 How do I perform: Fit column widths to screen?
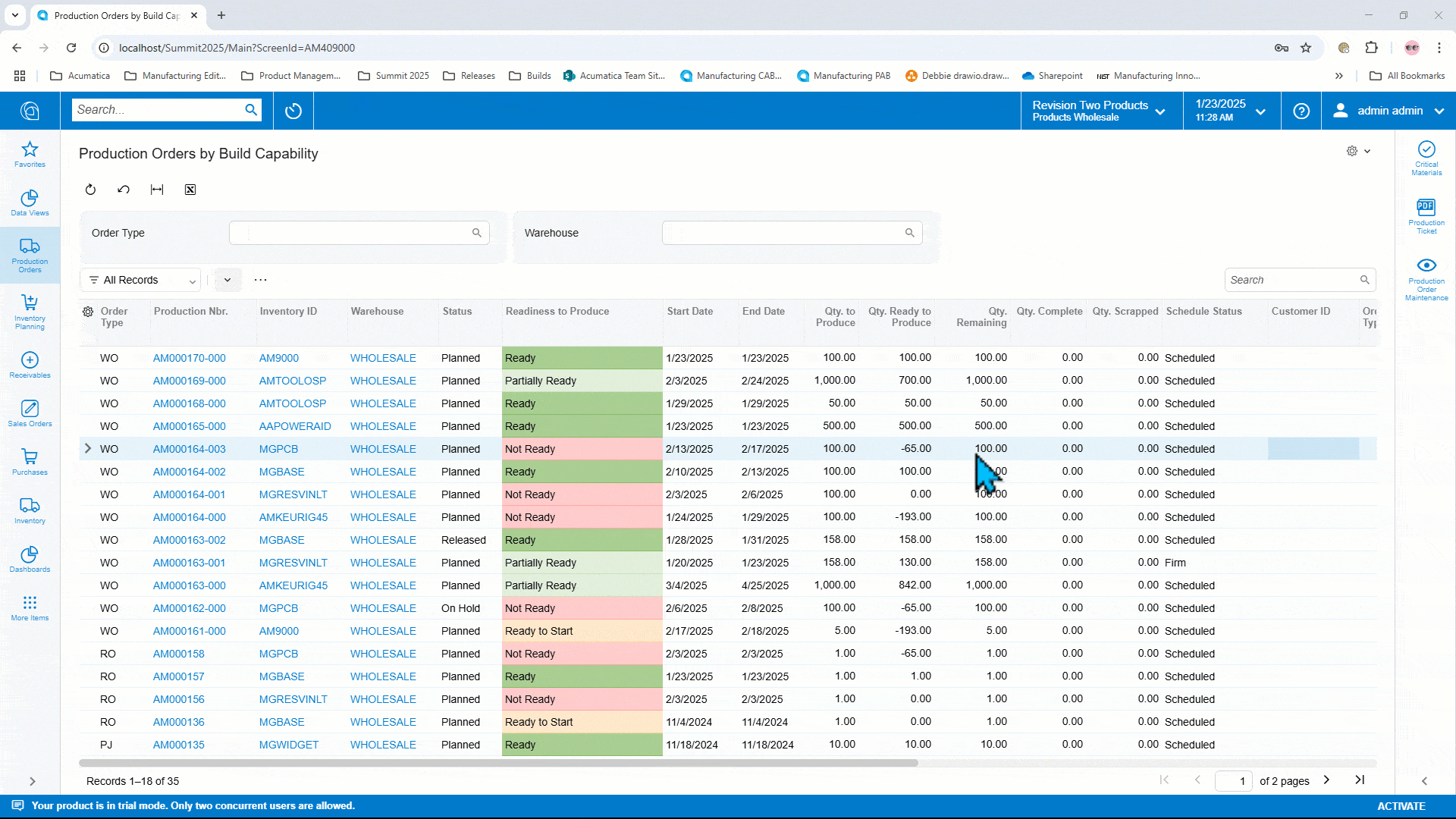(x=157, y=190)
